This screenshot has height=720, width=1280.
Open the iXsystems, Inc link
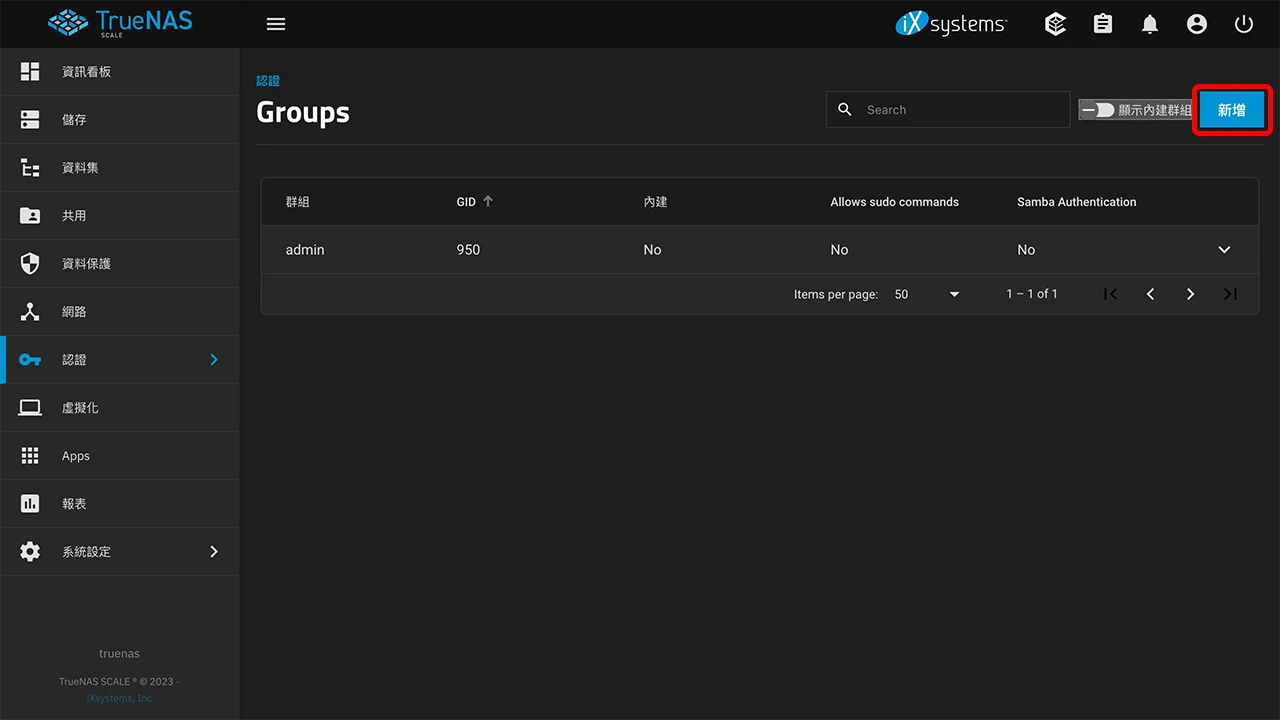tap(119, 698)
